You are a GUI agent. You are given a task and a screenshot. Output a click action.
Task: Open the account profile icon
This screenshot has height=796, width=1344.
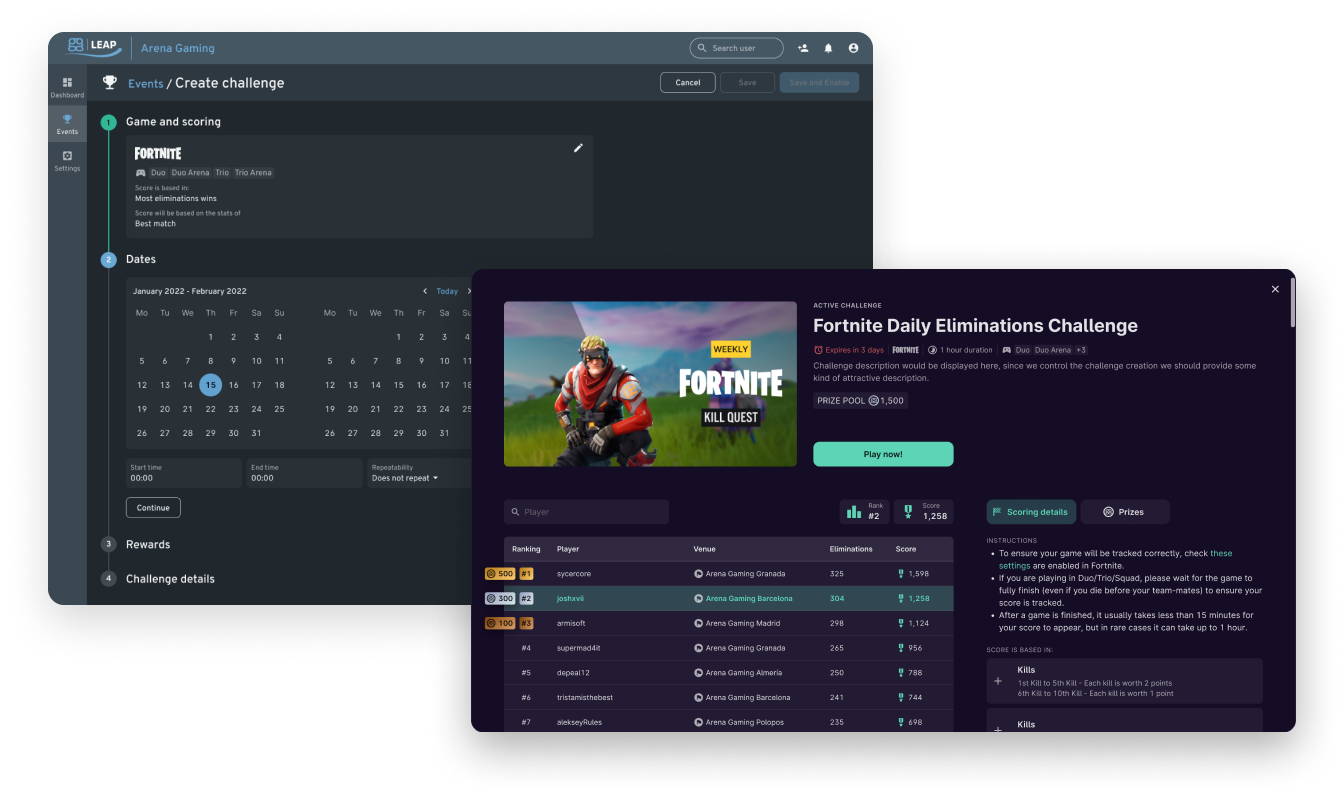click(x=853, y=48)
